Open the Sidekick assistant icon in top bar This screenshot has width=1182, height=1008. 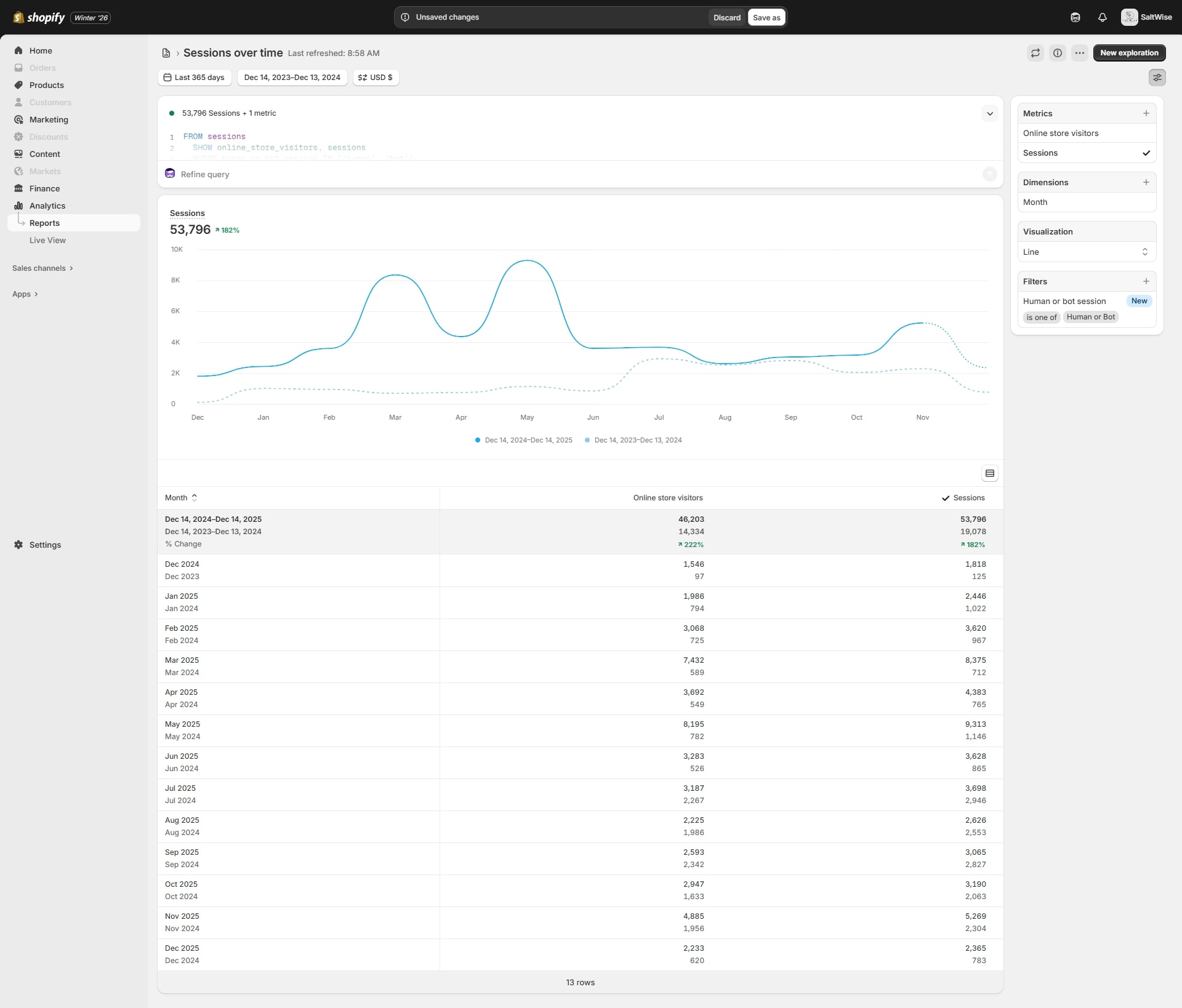tap(1075, 17)
